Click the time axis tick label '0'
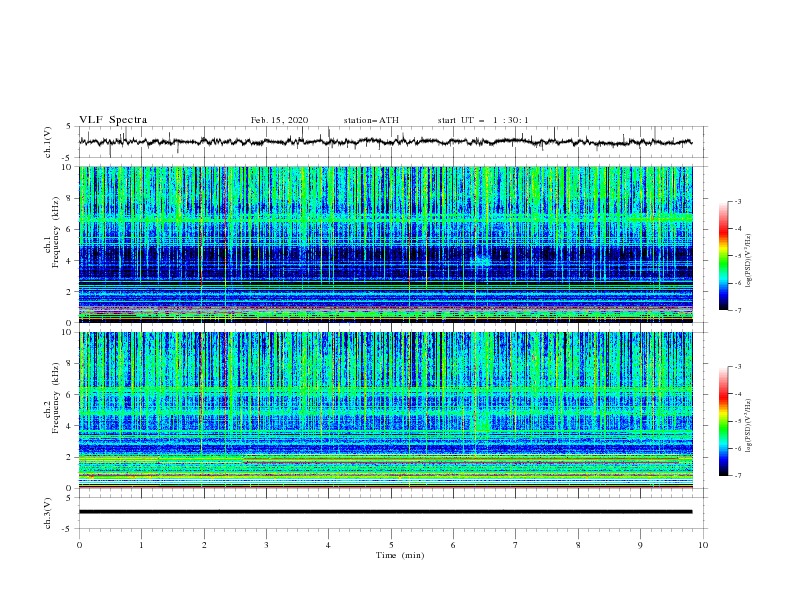Viewport: 792px width, 612px height. [79, 545]
